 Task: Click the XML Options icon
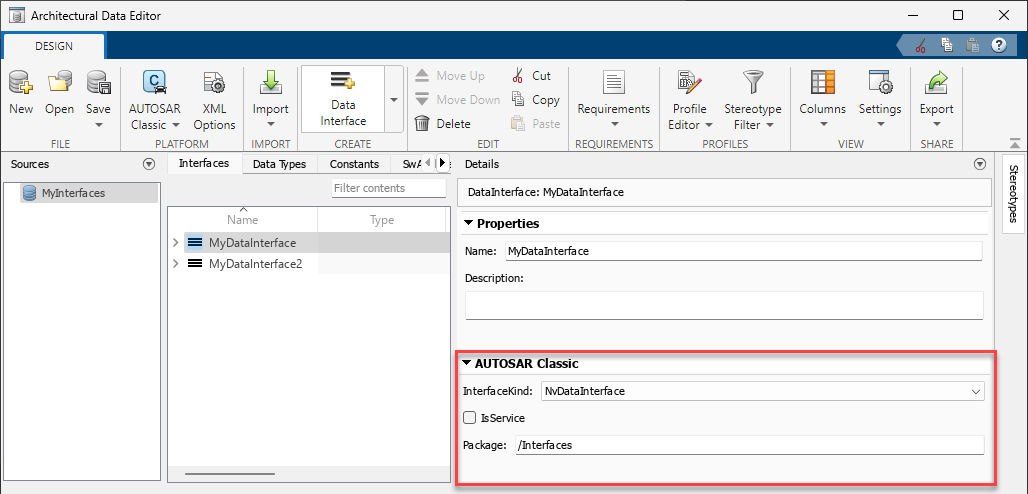pos(214,84)
